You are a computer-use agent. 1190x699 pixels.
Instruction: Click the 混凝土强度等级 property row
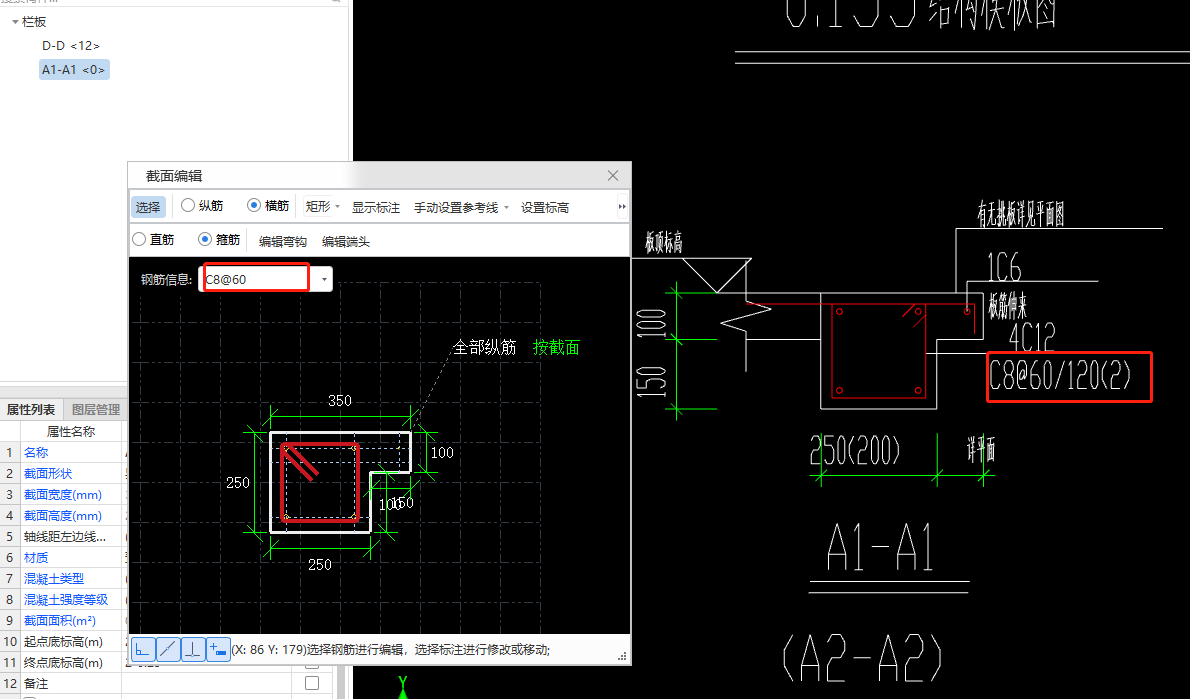coord(71,600)
